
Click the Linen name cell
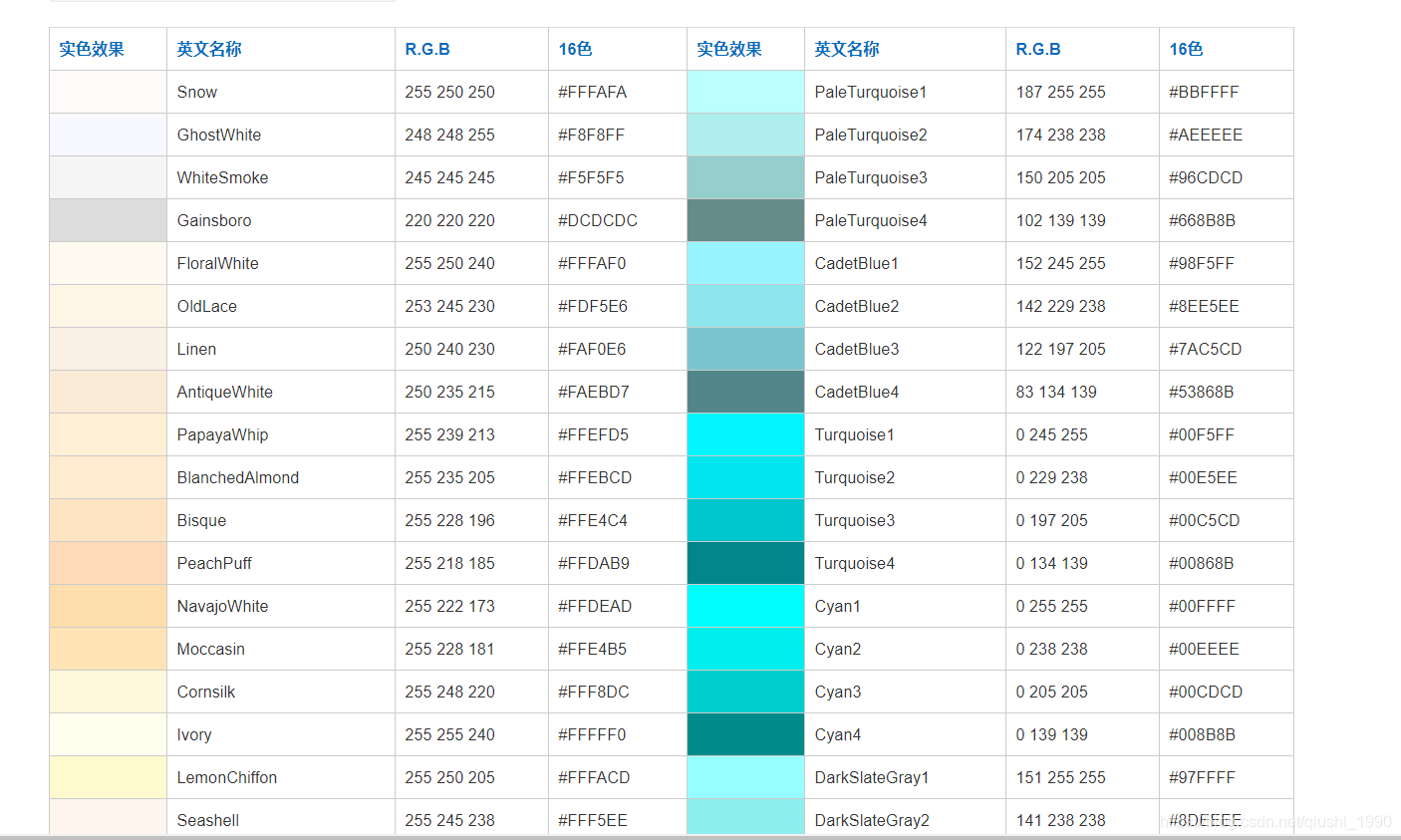[x=281, y=349]
